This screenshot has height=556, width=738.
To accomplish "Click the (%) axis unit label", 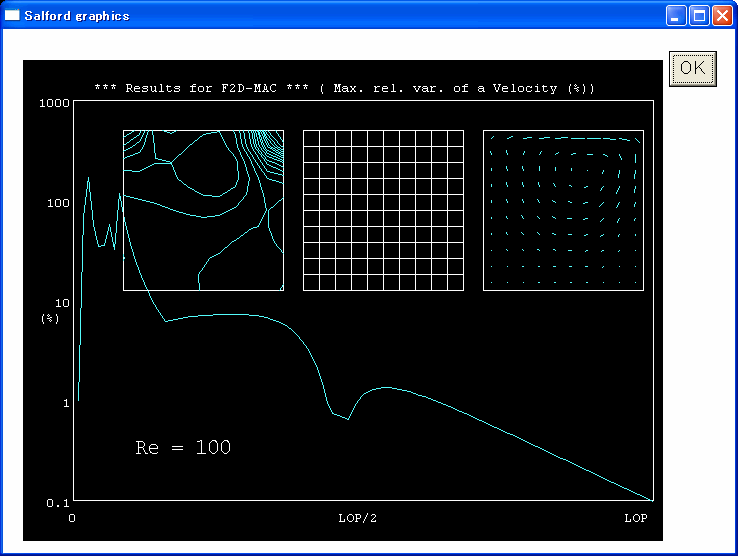I will coord(50,319).
